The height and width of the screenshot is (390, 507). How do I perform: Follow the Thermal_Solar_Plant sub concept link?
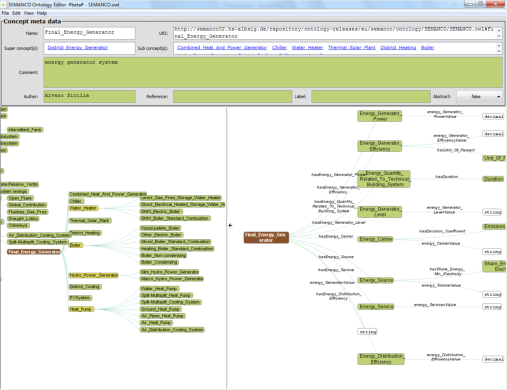pos(352,48)
